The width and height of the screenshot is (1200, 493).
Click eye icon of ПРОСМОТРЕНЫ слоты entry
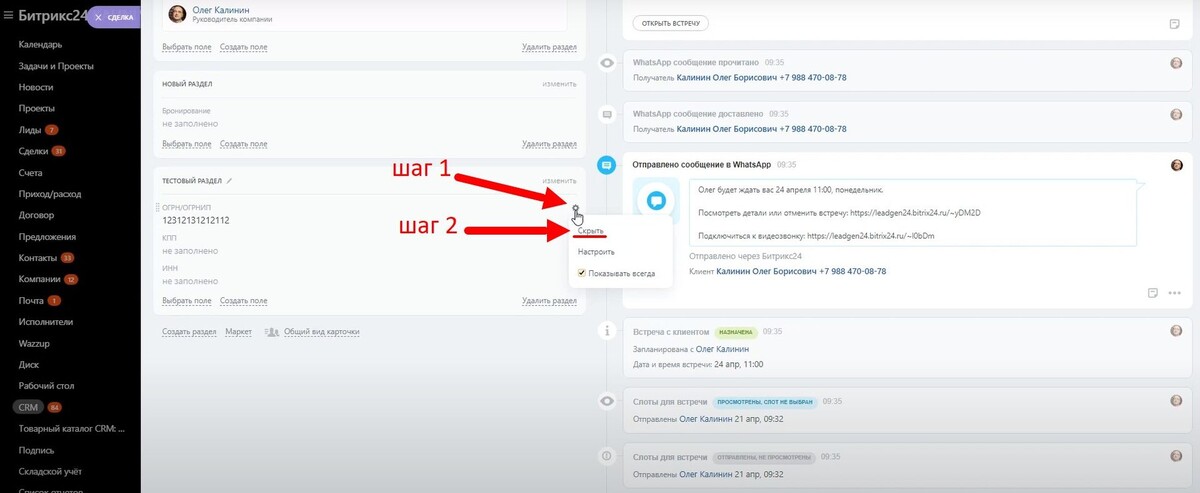606,401
